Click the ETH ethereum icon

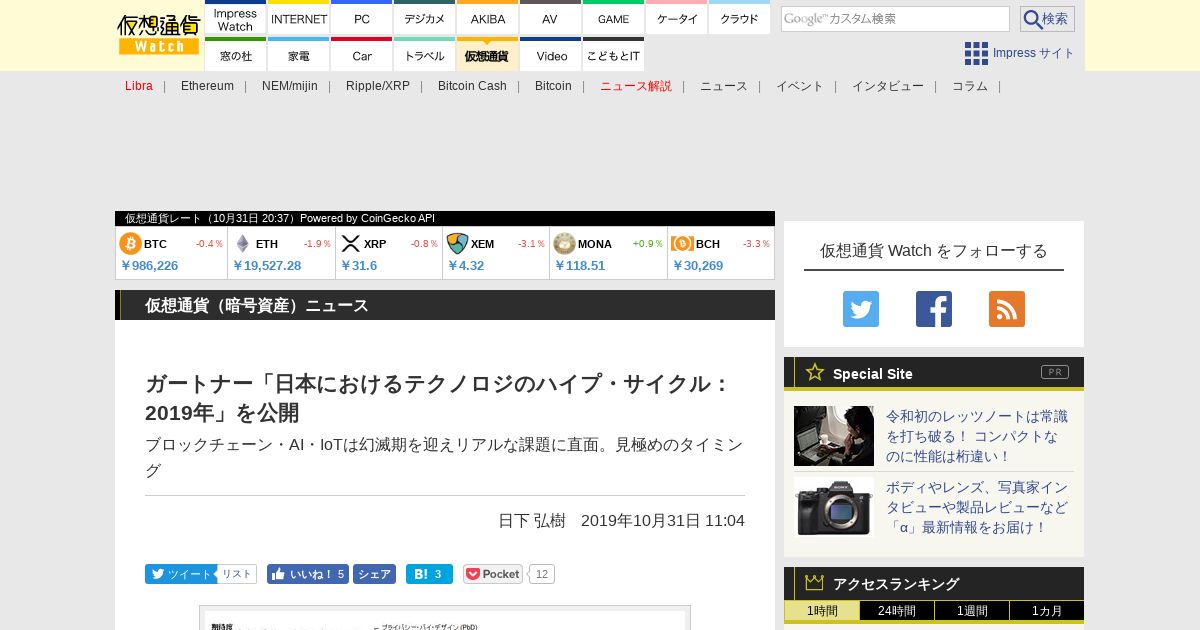pyautogui.click(x=242, y=243)
